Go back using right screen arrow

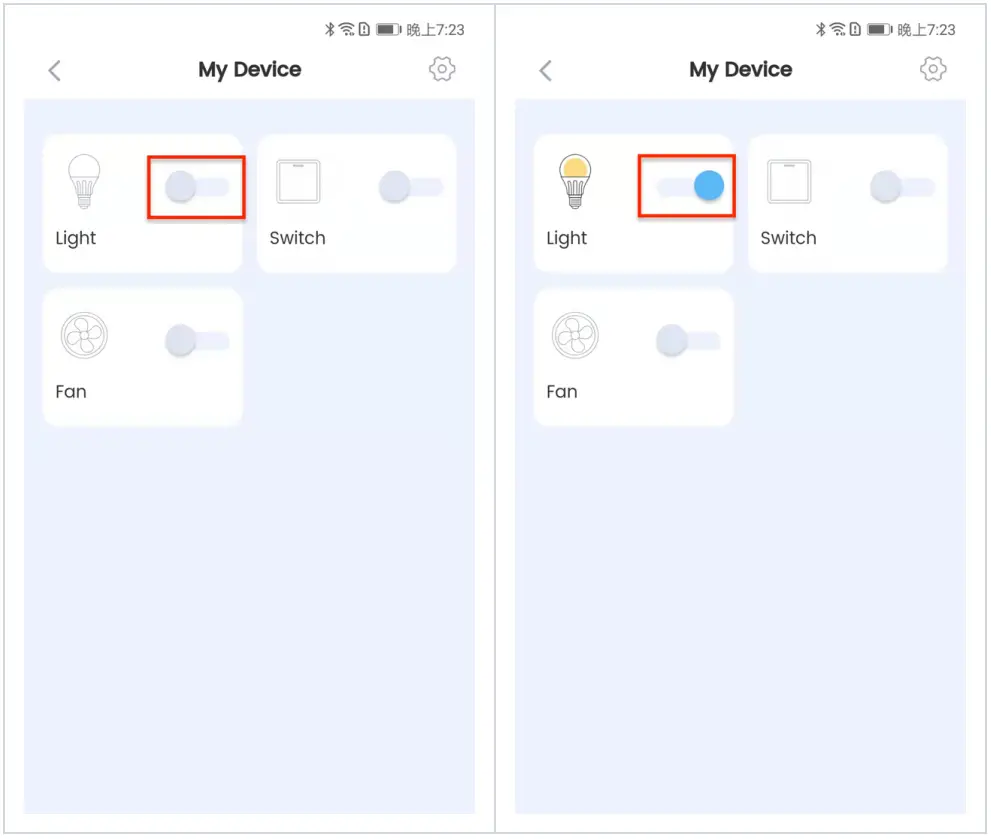pyautogui.click(x=546, y=71)
